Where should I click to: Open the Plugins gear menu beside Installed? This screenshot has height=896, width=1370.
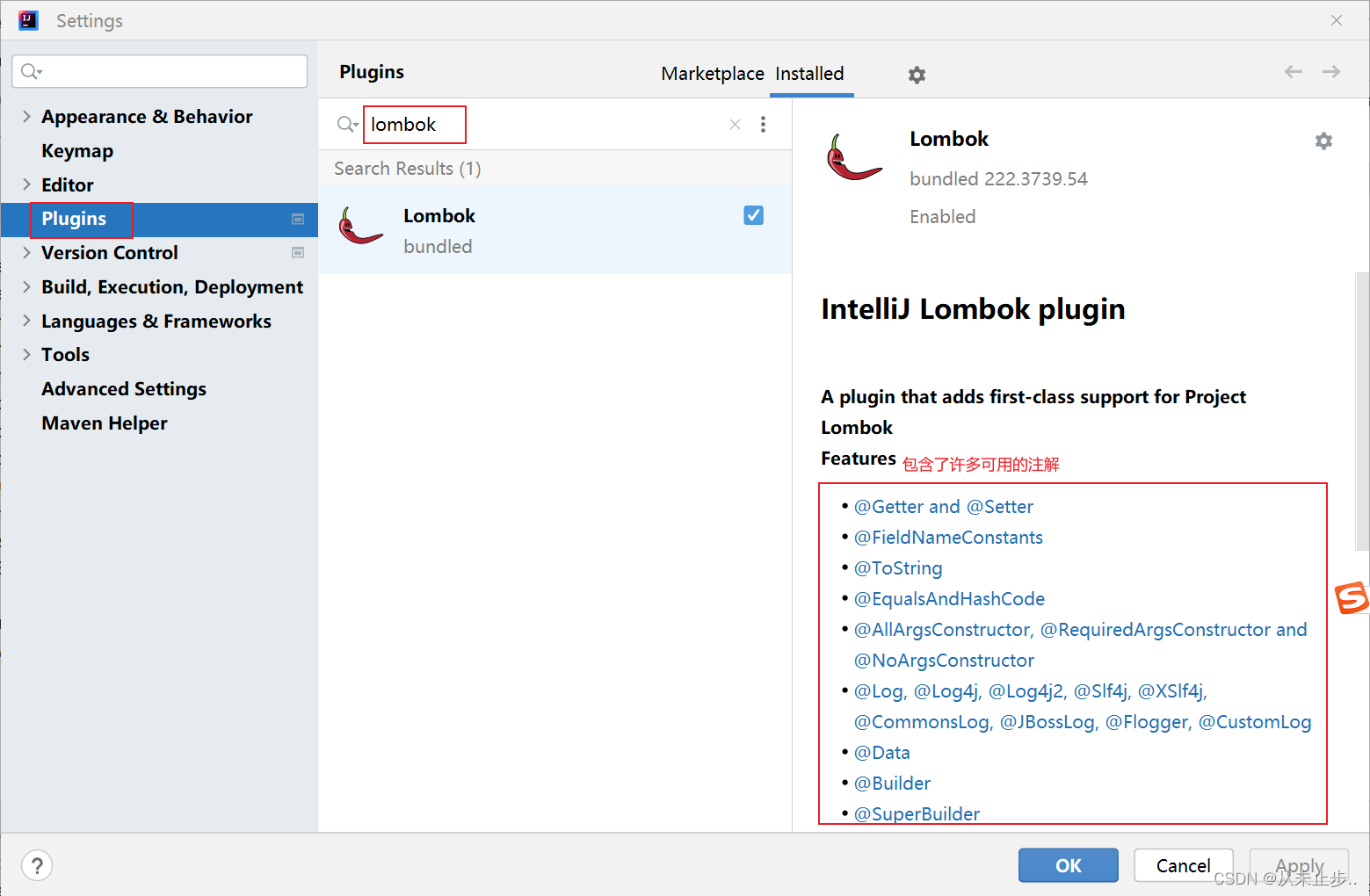[x=917, y=75]
